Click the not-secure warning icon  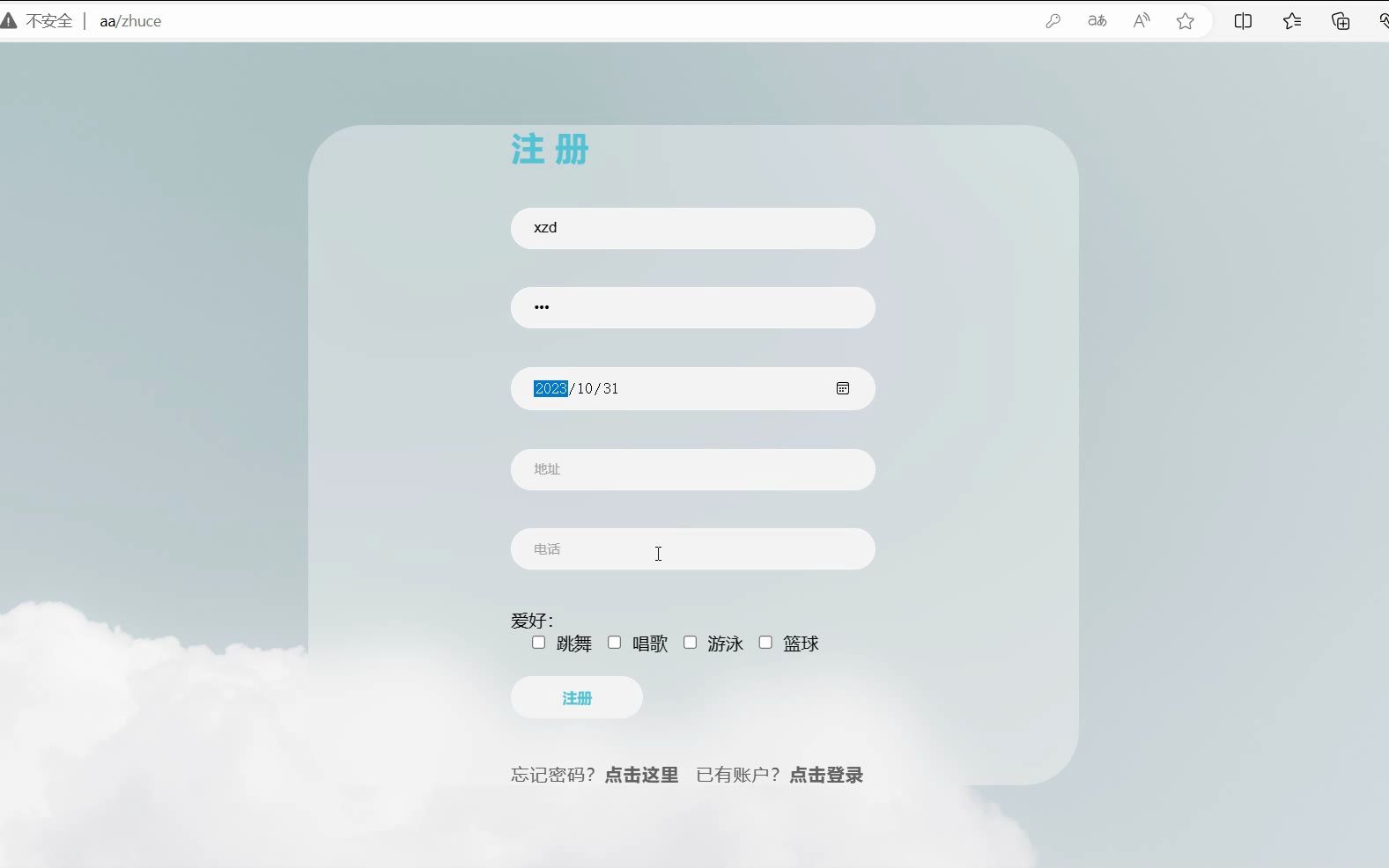click(x=9, y=21)
